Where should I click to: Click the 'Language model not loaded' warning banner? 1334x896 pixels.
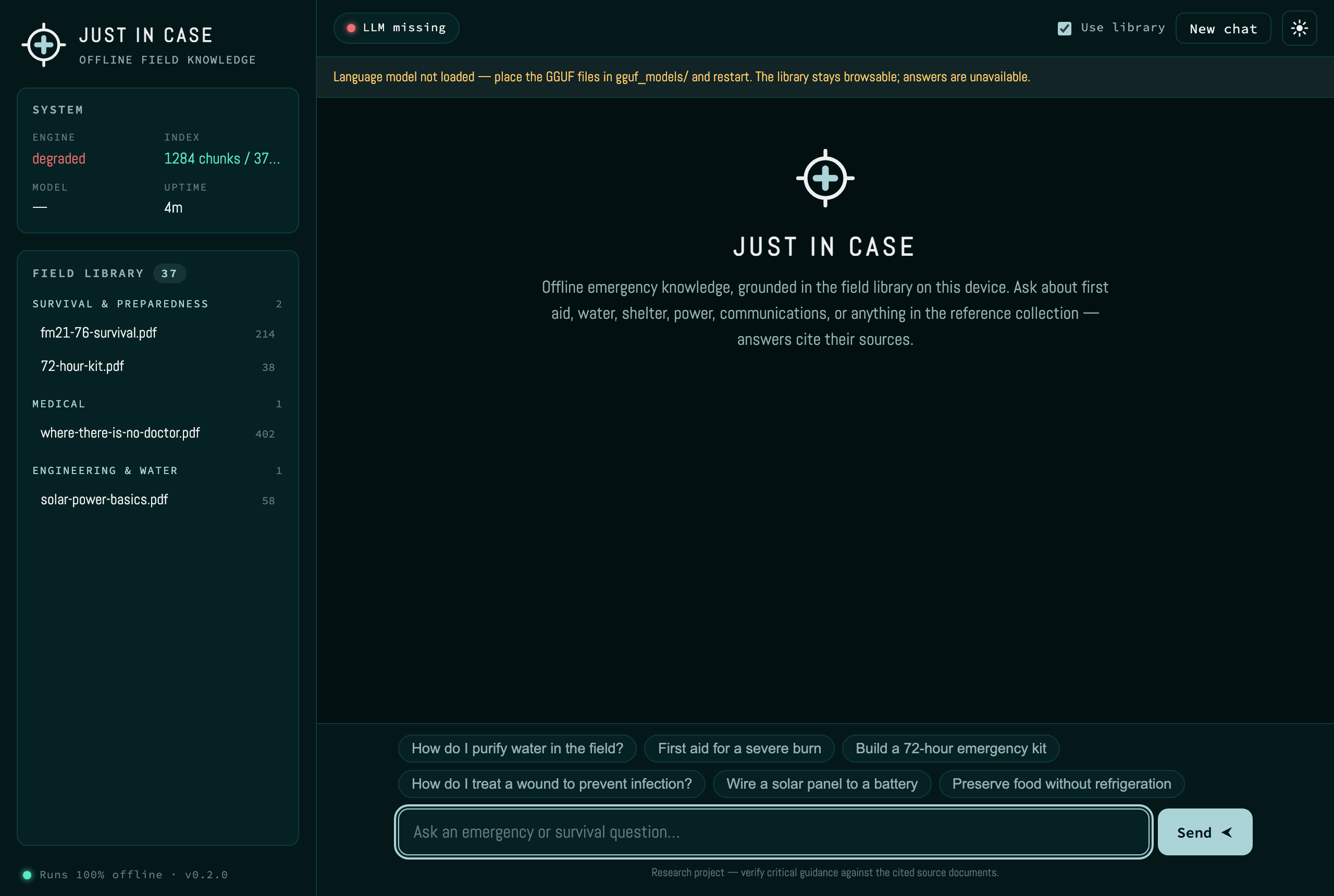[x=825, y=77]
